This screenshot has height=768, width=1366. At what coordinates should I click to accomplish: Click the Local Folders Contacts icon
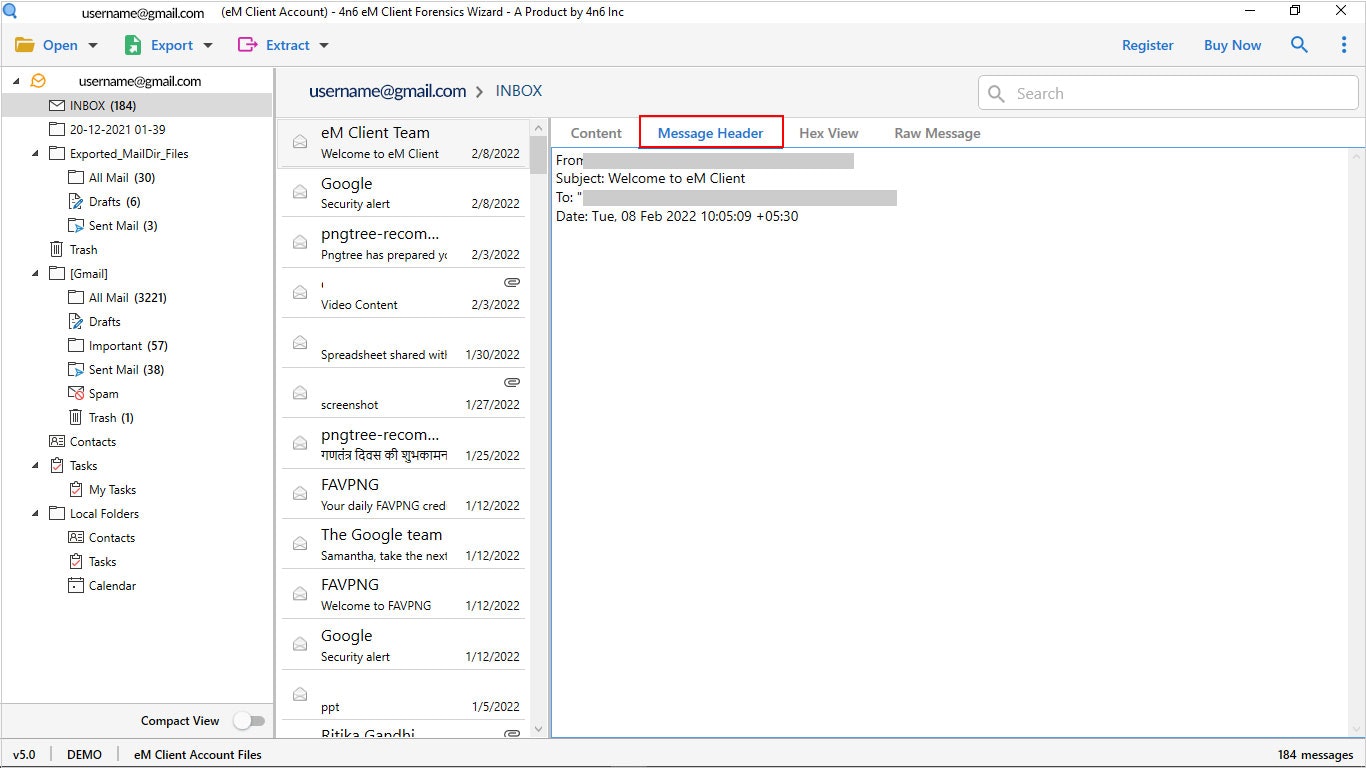[76, 537]
